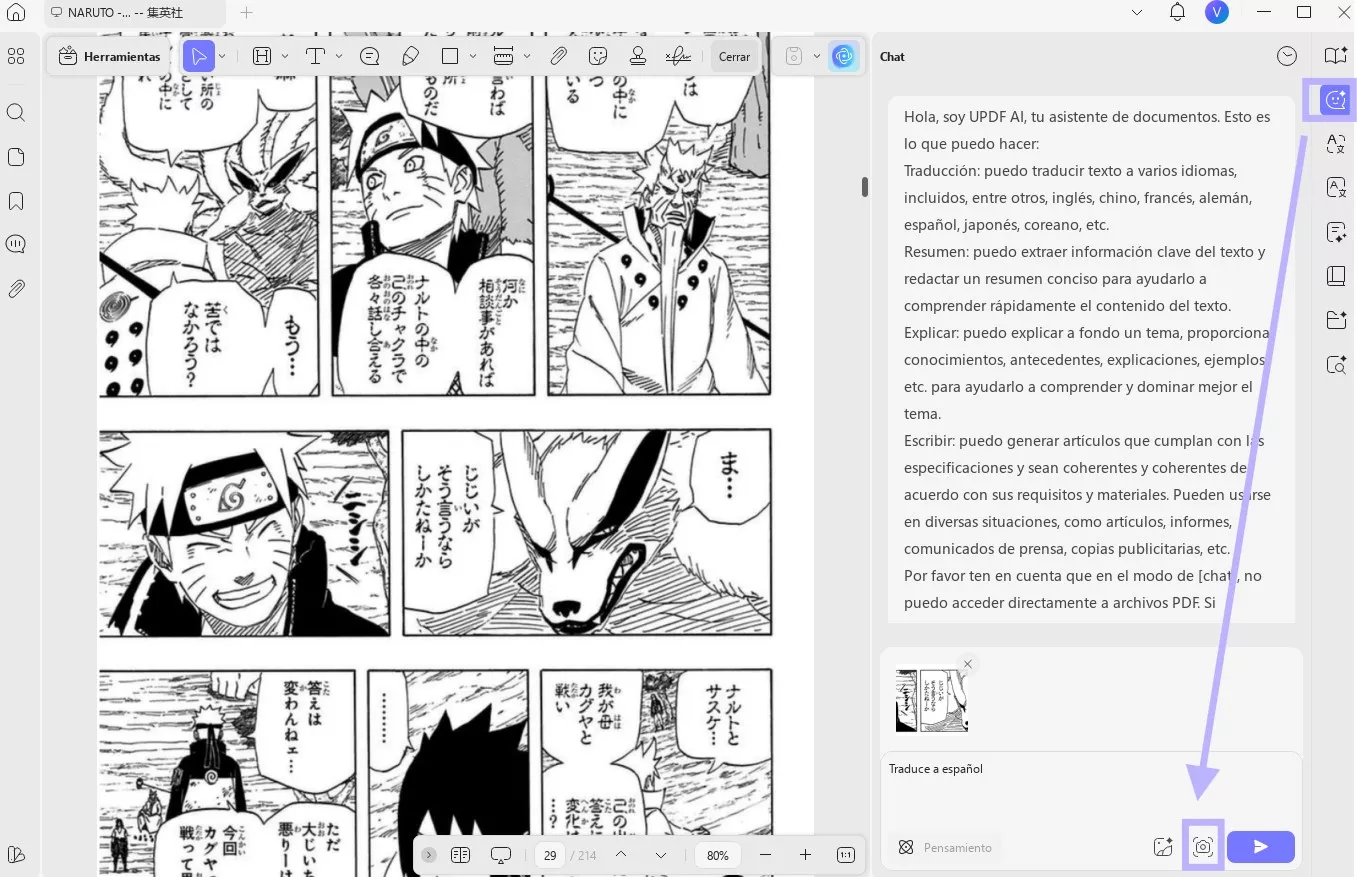
Task: Toggle the UPDF AI button in toolbar
Action: tap(844, 56)
